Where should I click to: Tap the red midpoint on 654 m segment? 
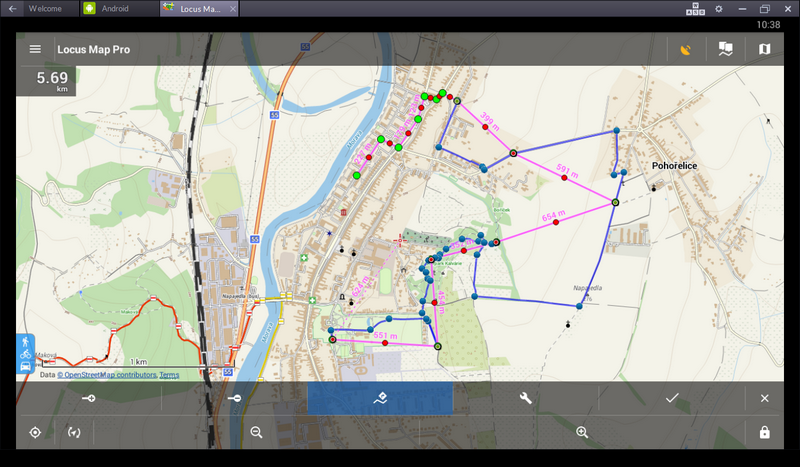pyautogui.click(x=556, y=222)
